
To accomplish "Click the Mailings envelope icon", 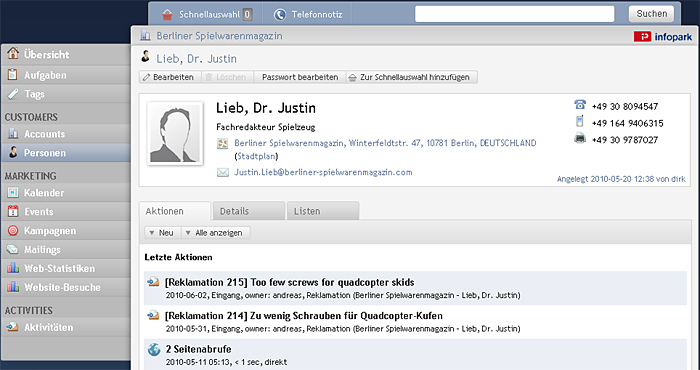I will pos(13,249).
